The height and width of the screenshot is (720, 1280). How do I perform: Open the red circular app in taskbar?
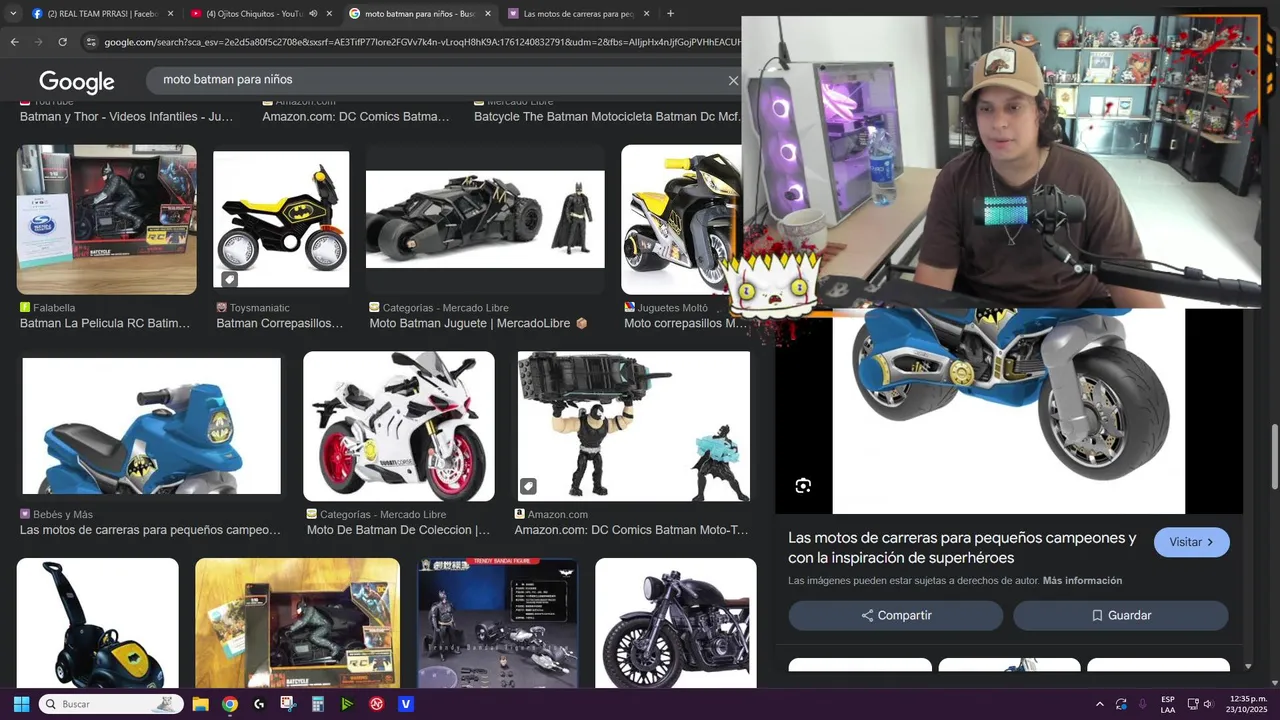[377, 704]
